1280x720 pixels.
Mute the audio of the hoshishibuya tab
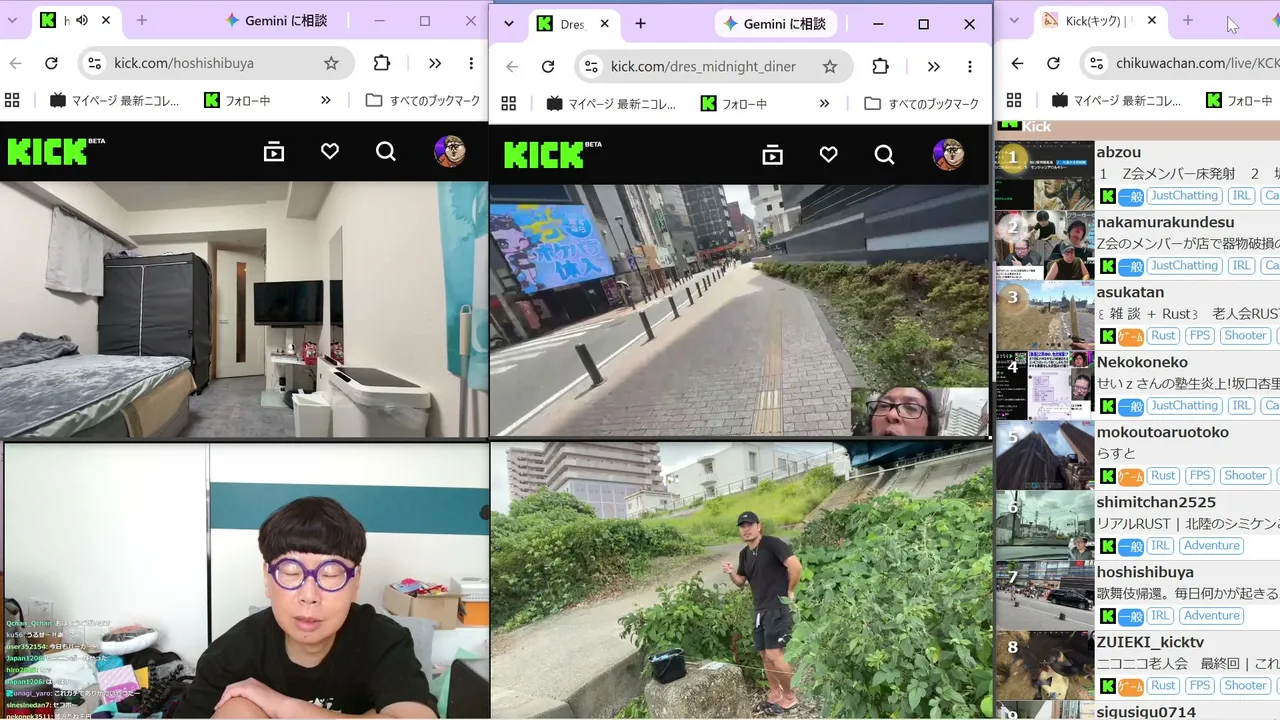tap(82, 20)
